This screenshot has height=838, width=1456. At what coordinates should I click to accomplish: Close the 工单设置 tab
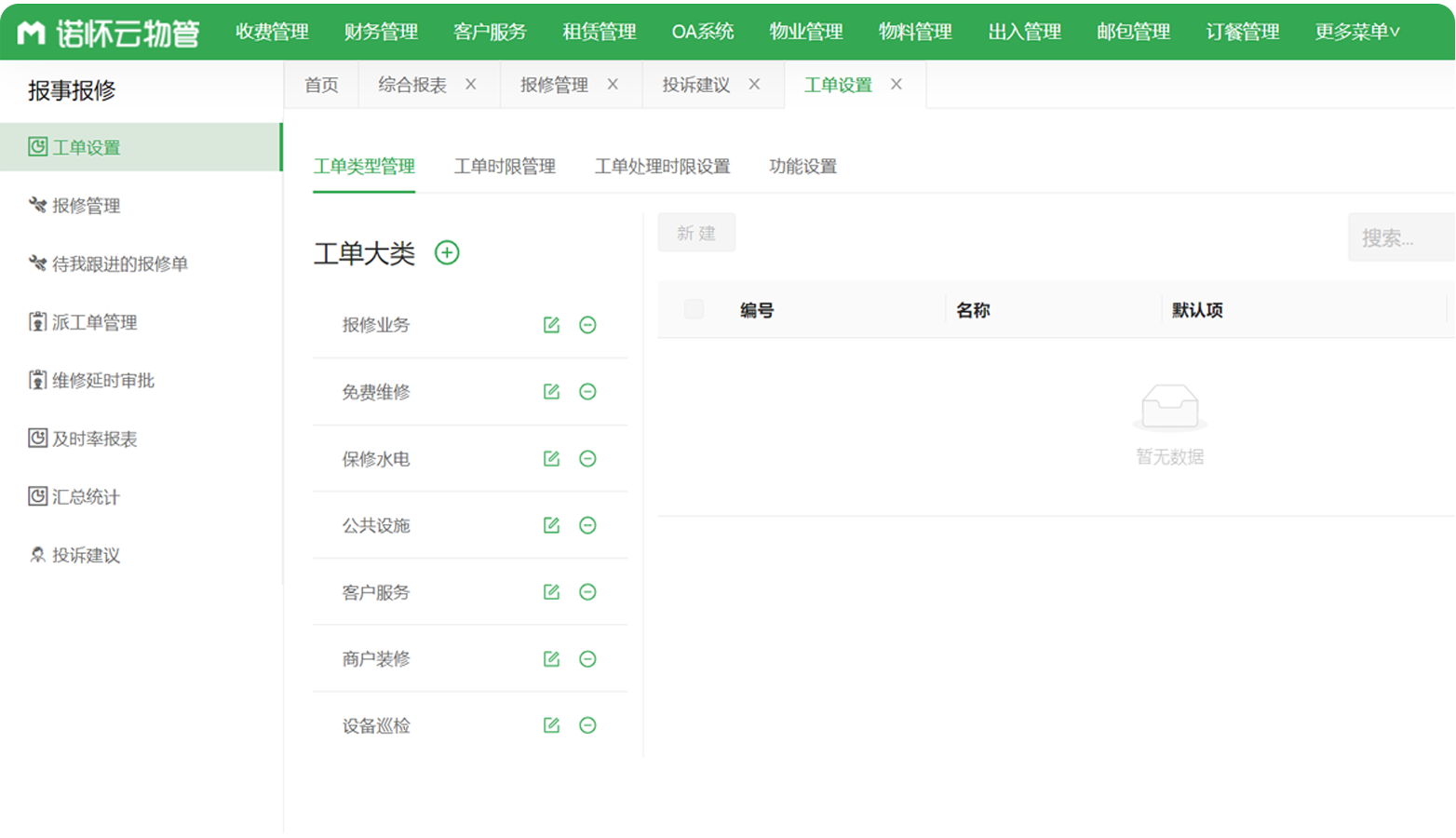[897, 84]
